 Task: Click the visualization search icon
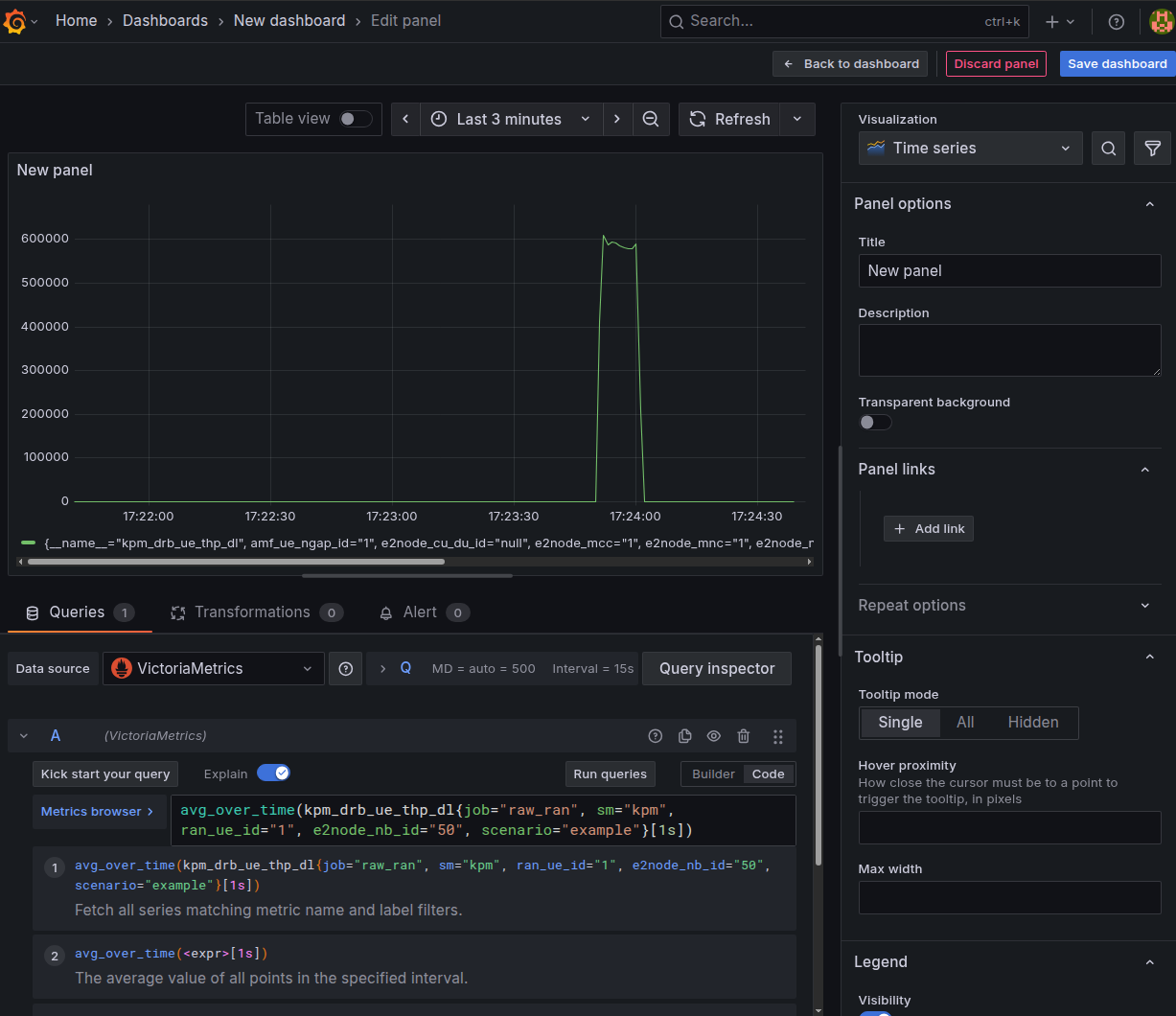[1108, 149]
